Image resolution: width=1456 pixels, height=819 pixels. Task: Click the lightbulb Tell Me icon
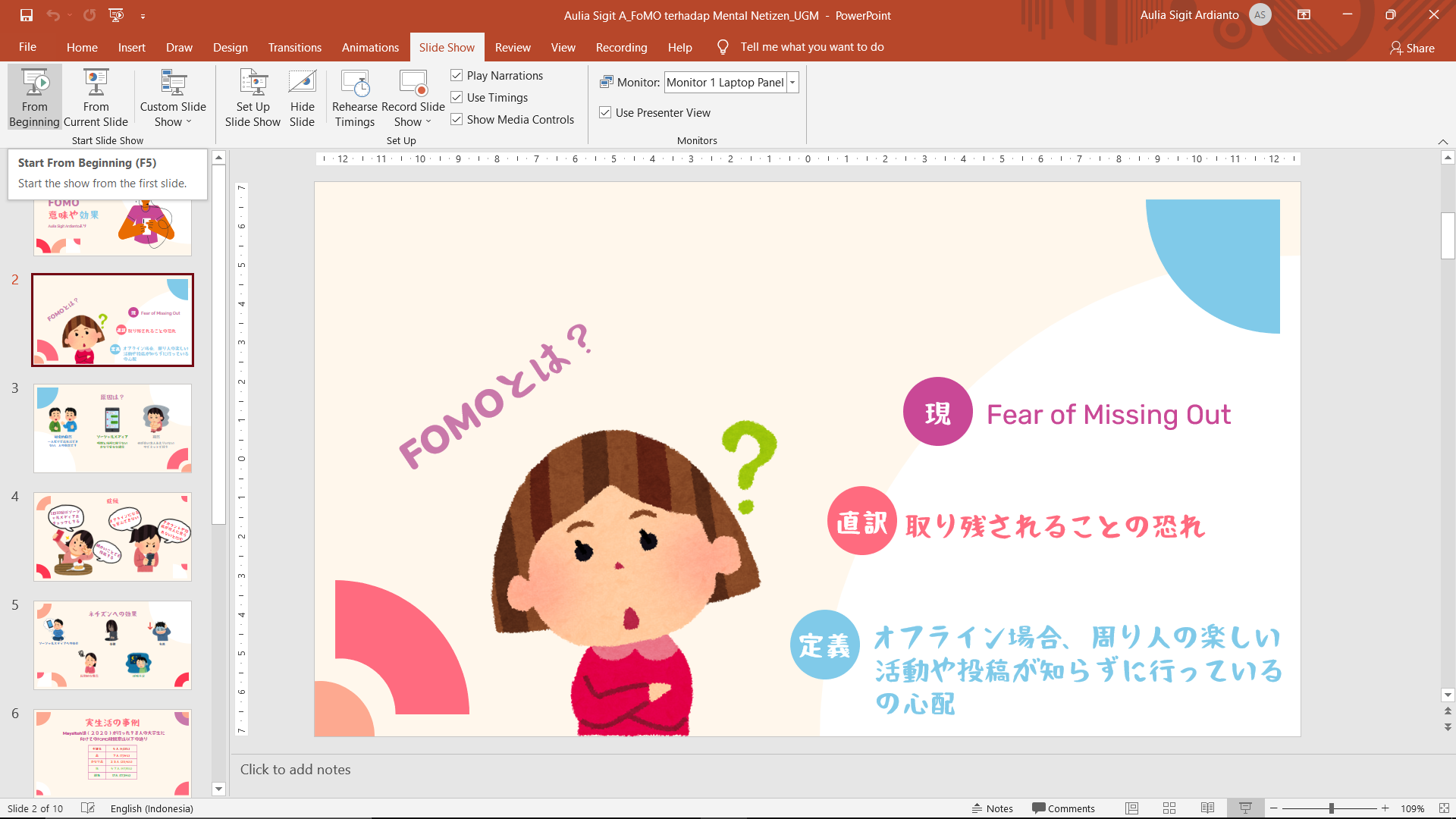coord(723,47)
